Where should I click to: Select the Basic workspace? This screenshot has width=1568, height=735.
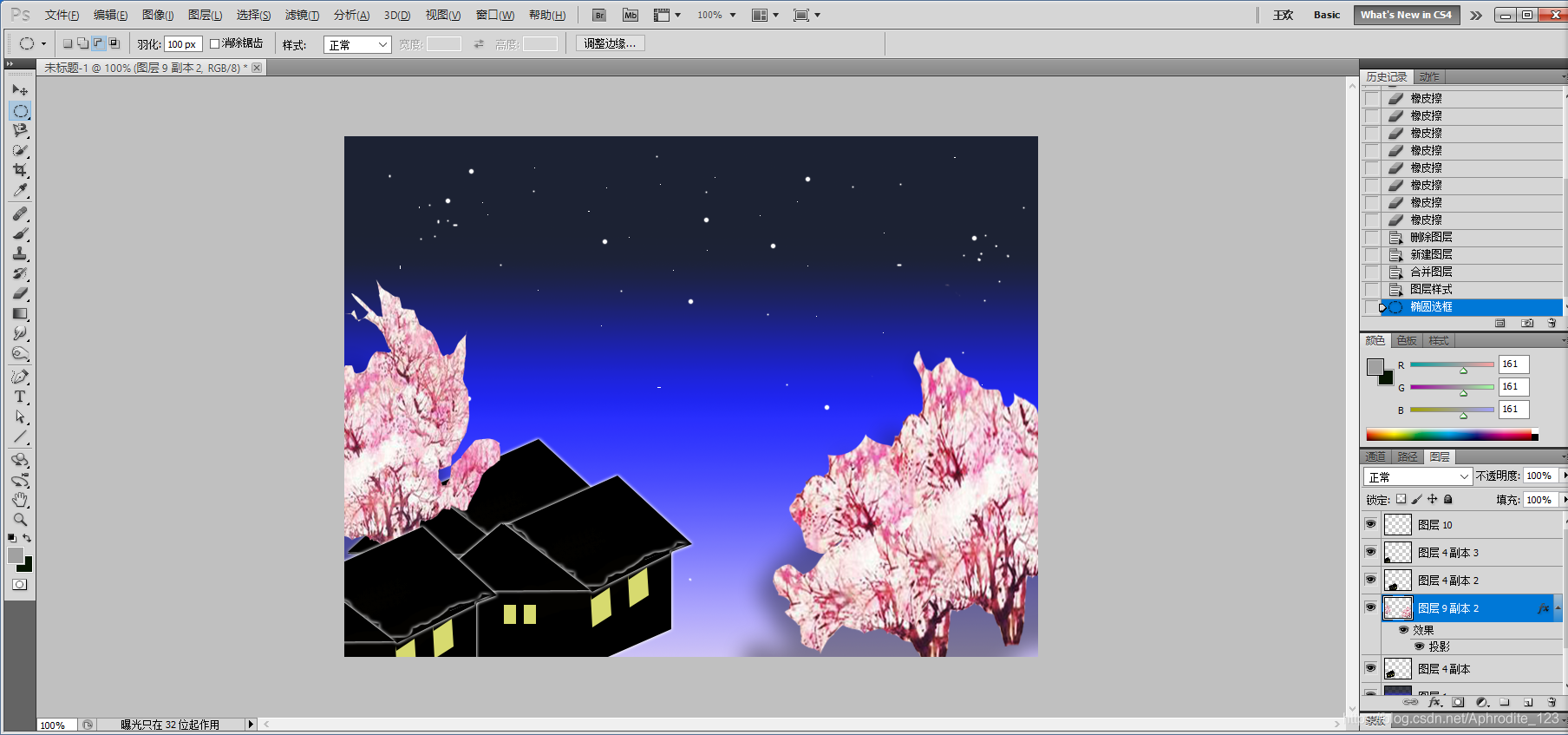coord(1327,15)
